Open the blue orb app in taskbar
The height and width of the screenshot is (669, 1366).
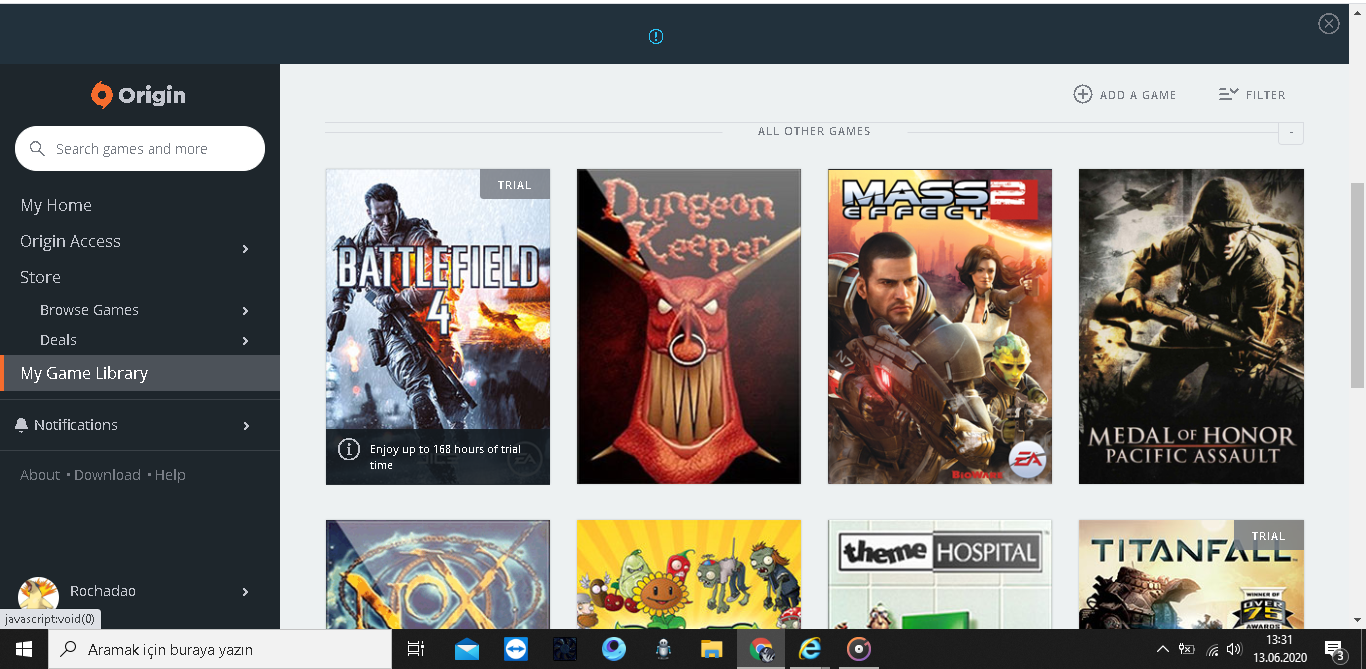(614, 649)
